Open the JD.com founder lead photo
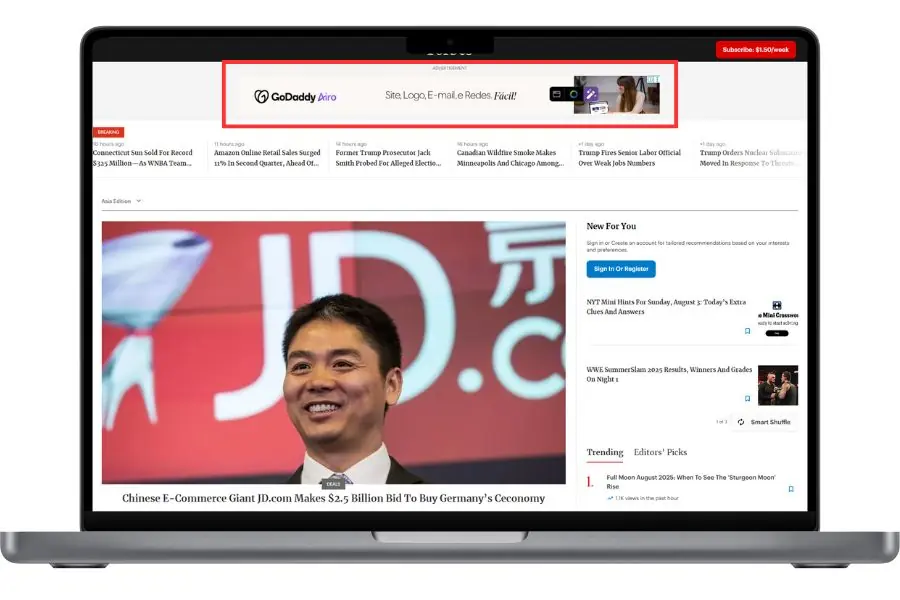This screenshot has height=600, width=900. tap(333, 350)
